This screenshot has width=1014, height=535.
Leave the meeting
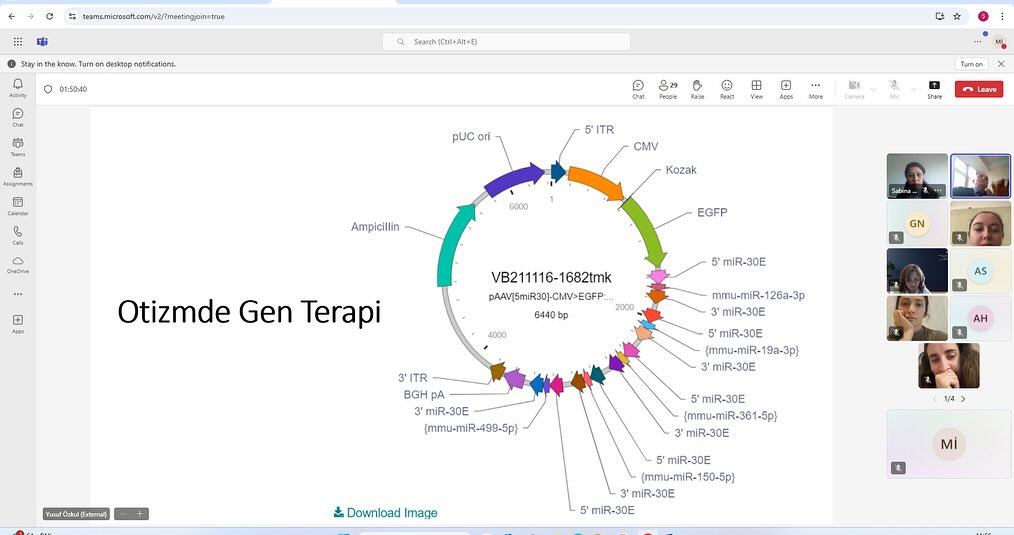pos(979,89)
